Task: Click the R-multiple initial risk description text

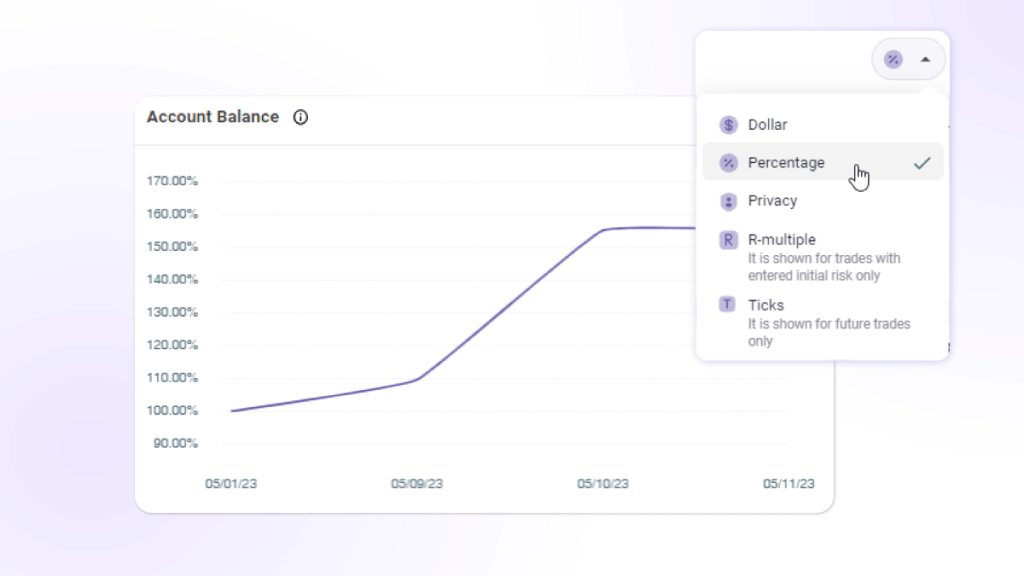Action: pyautogui.click(x=824, y=267)
